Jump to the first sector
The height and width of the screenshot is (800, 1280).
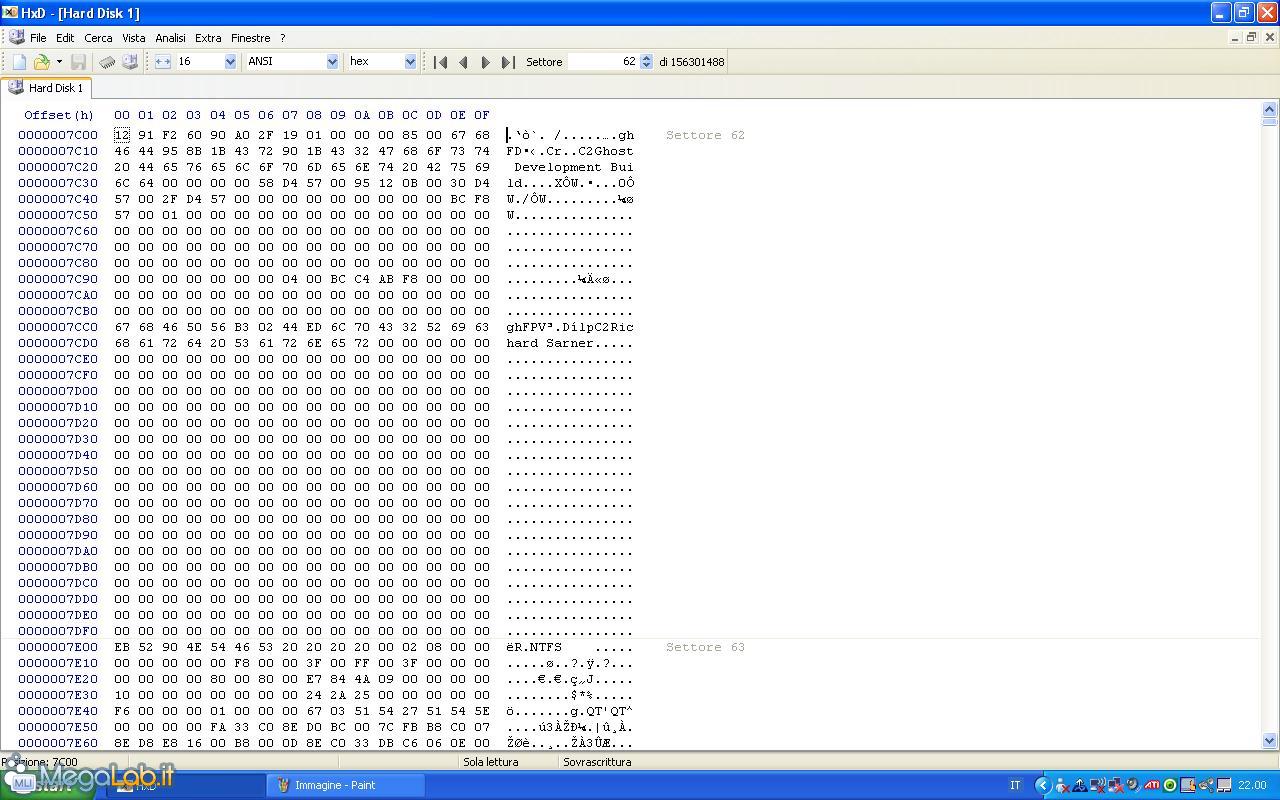440,62
